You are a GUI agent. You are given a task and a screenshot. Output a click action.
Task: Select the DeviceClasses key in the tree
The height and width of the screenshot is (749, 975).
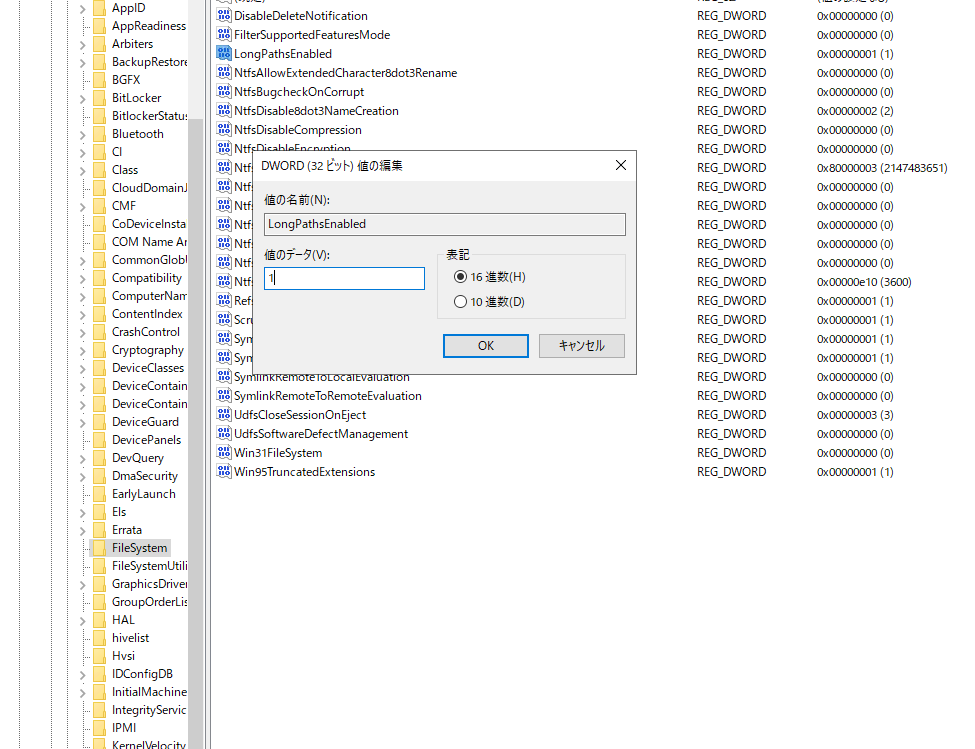(148, 368)
